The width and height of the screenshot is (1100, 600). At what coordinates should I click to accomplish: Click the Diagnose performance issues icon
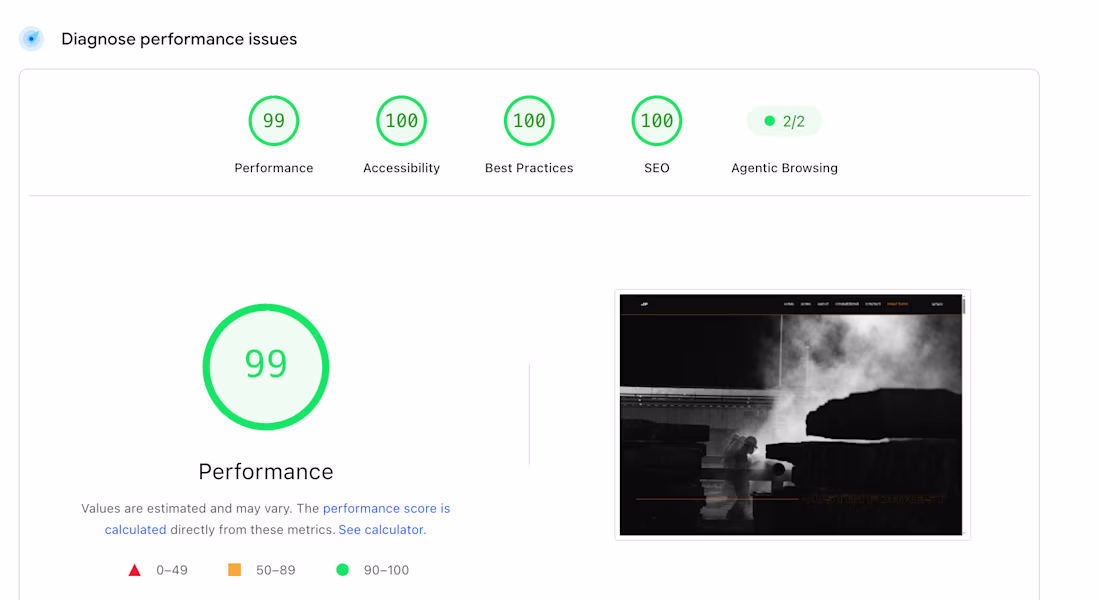tap(32, 39)
